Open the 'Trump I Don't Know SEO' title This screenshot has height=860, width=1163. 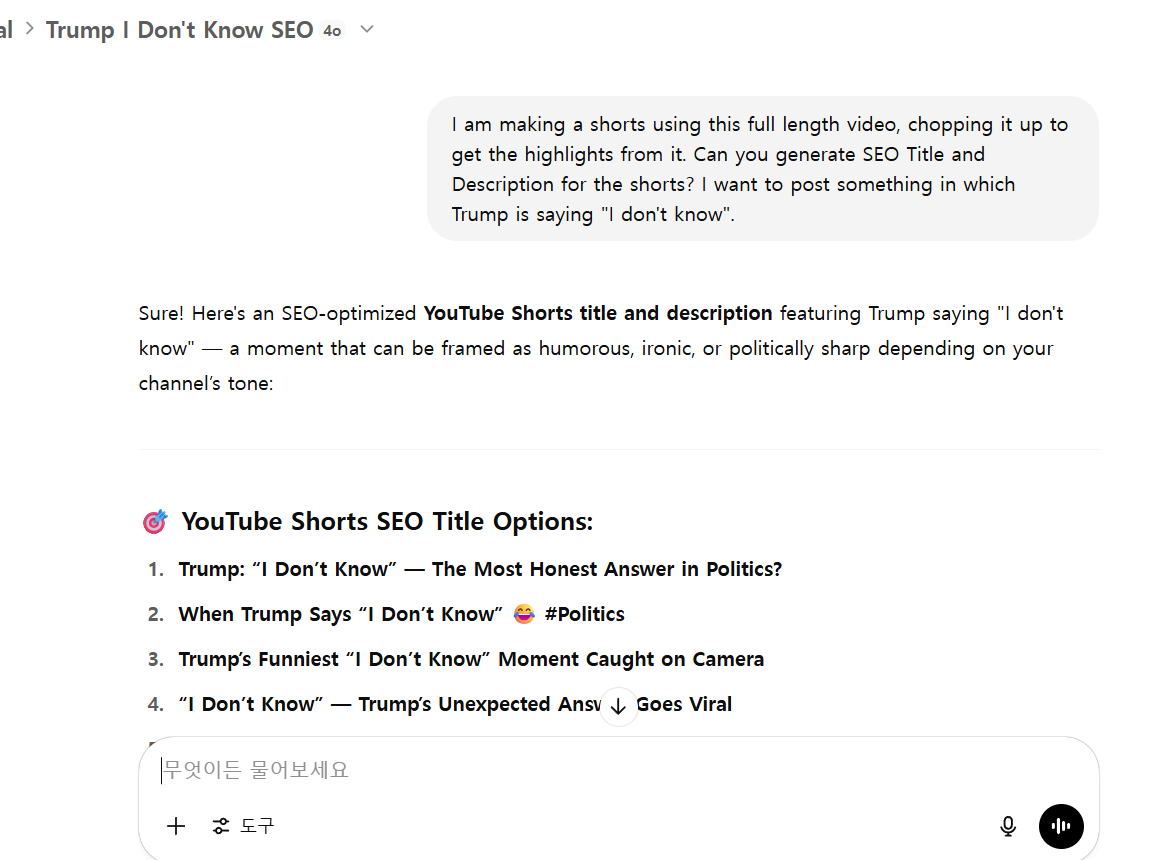pyautogui.click(x=179, y=30)
